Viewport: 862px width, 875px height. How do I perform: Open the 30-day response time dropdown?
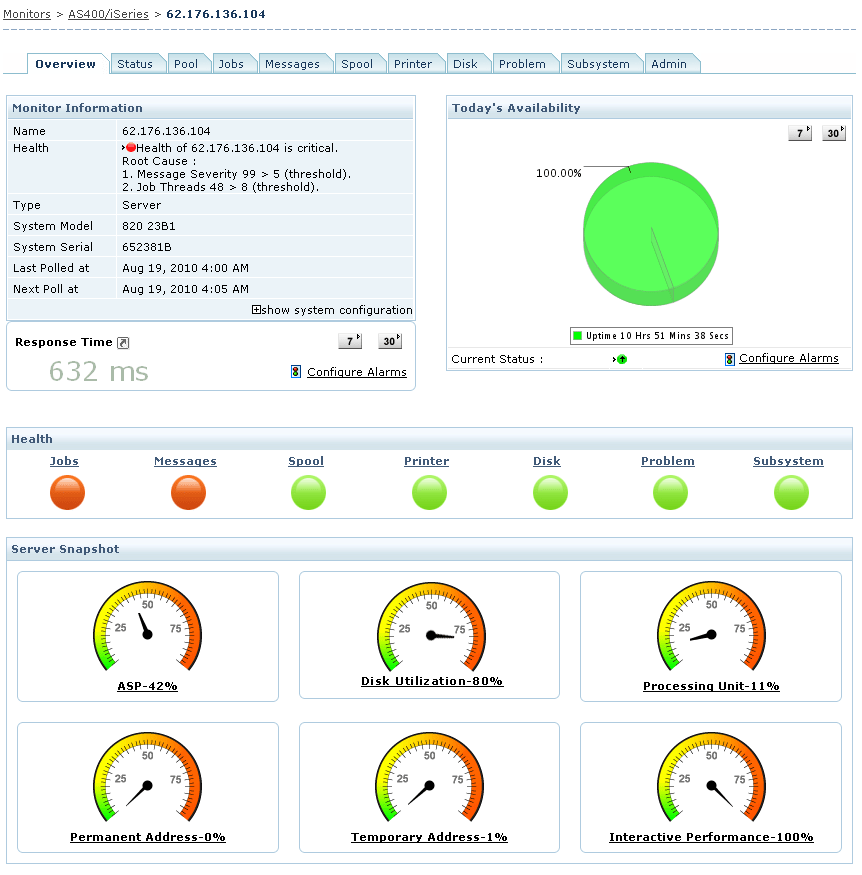coord(389,340)
